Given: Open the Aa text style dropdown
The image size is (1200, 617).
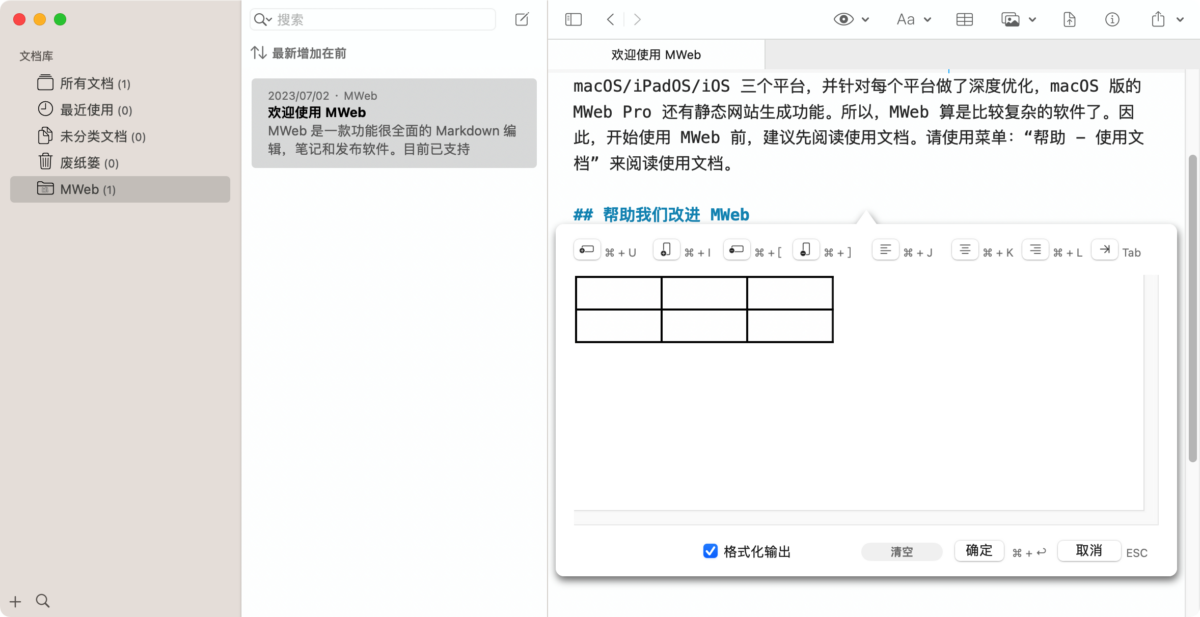Looking at the screenshot, I should coord(913,19).
